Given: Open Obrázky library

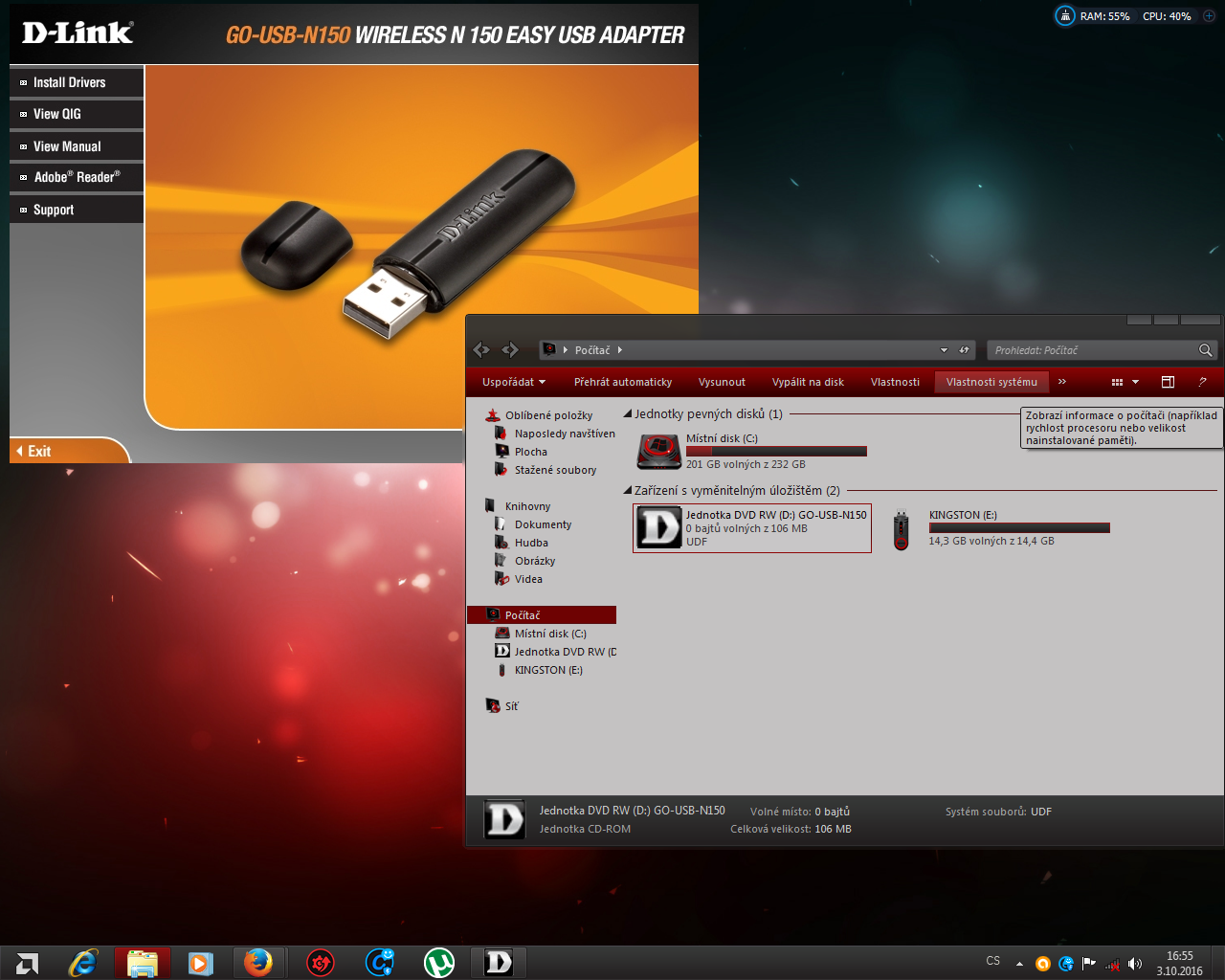Looking at the screenshot, I should [x=535, y=561].
